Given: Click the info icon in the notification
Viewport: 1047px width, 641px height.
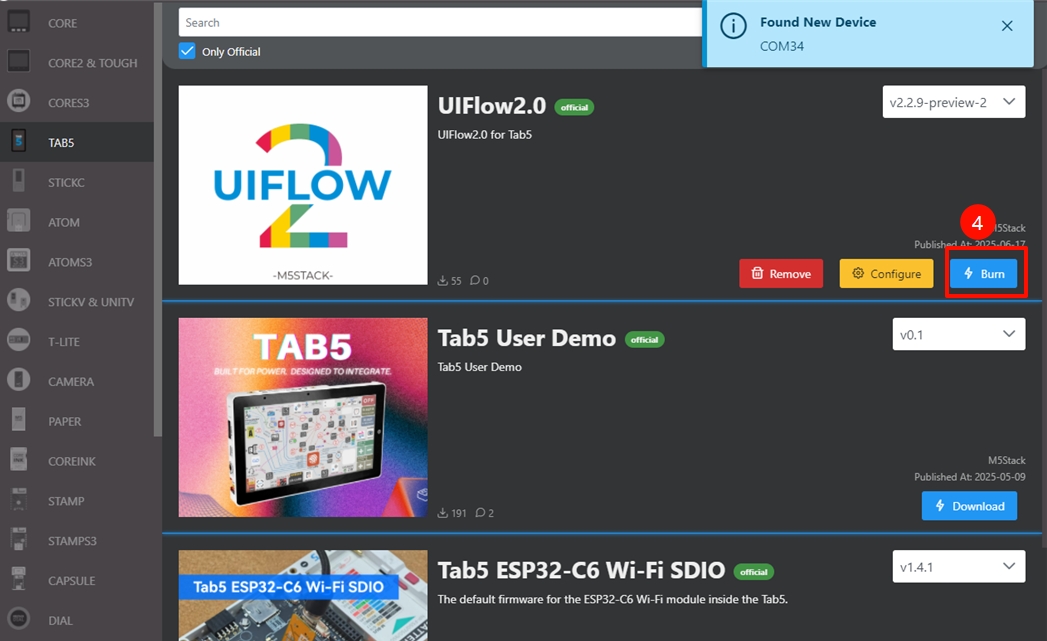Looking at the screenshot, I should click(x=733, y=26).
